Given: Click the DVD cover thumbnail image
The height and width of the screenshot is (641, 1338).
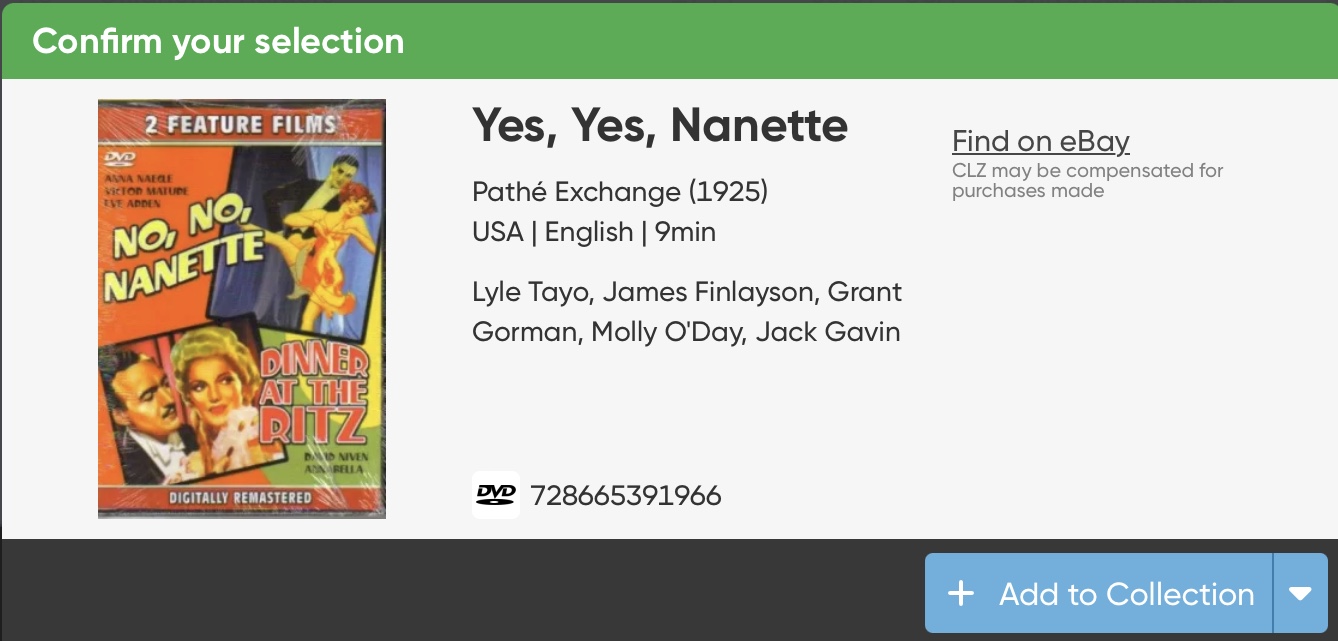Looking at the screenshot, I should coord(242,309).
